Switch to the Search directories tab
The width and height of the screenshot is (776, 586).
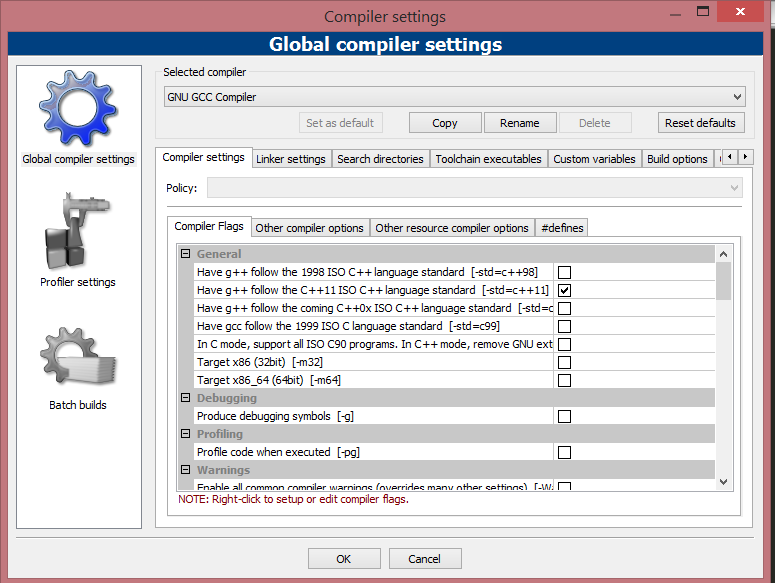[380, 159]
